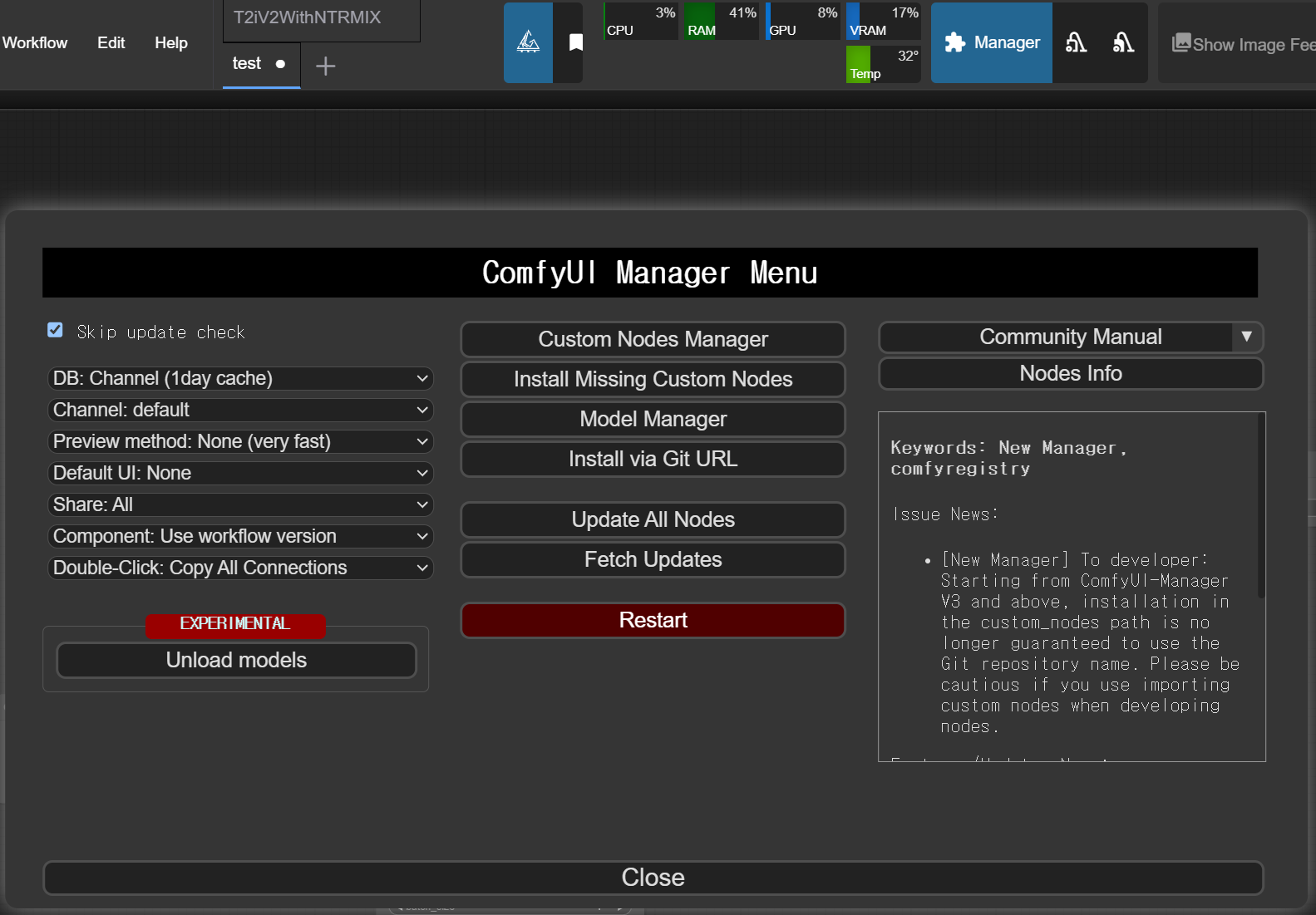The image size is (1316, 915).
Task: Open Double-Click: Copy All Connections dropdown
Action: click(x=240, y=568)
